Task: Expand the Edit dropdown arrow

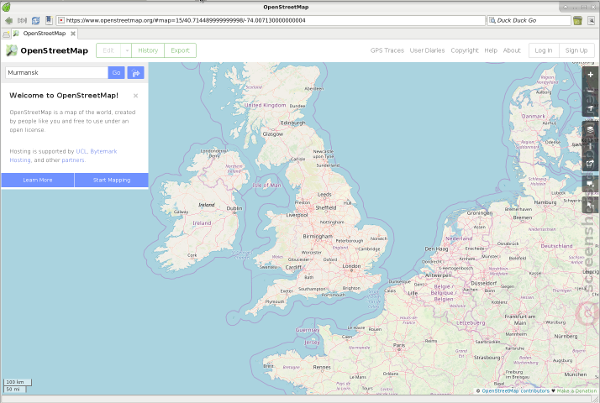Action: coord(126,51)
